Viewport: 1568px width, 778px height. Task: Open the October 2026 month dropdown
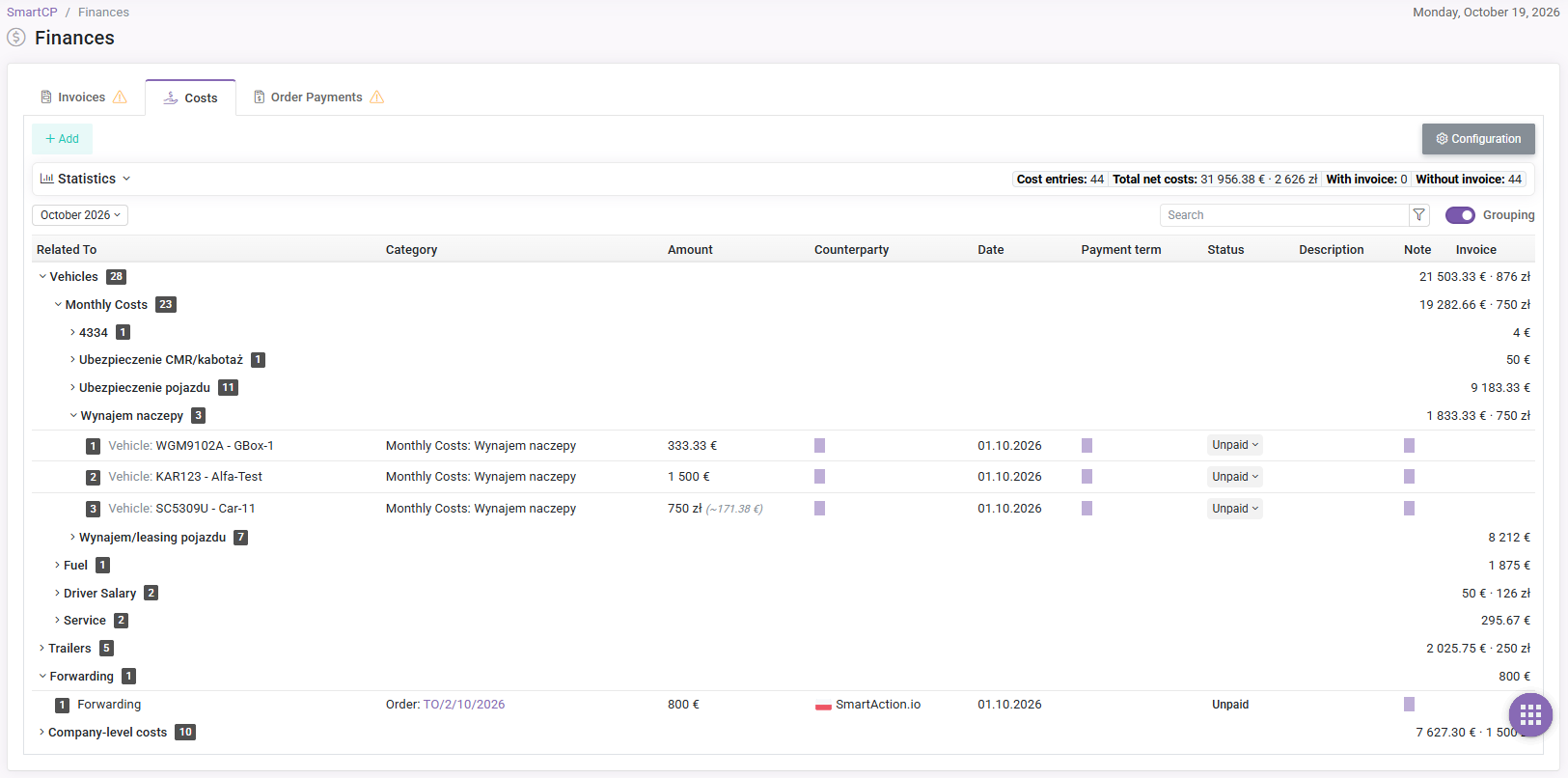(x=80, y=215)
